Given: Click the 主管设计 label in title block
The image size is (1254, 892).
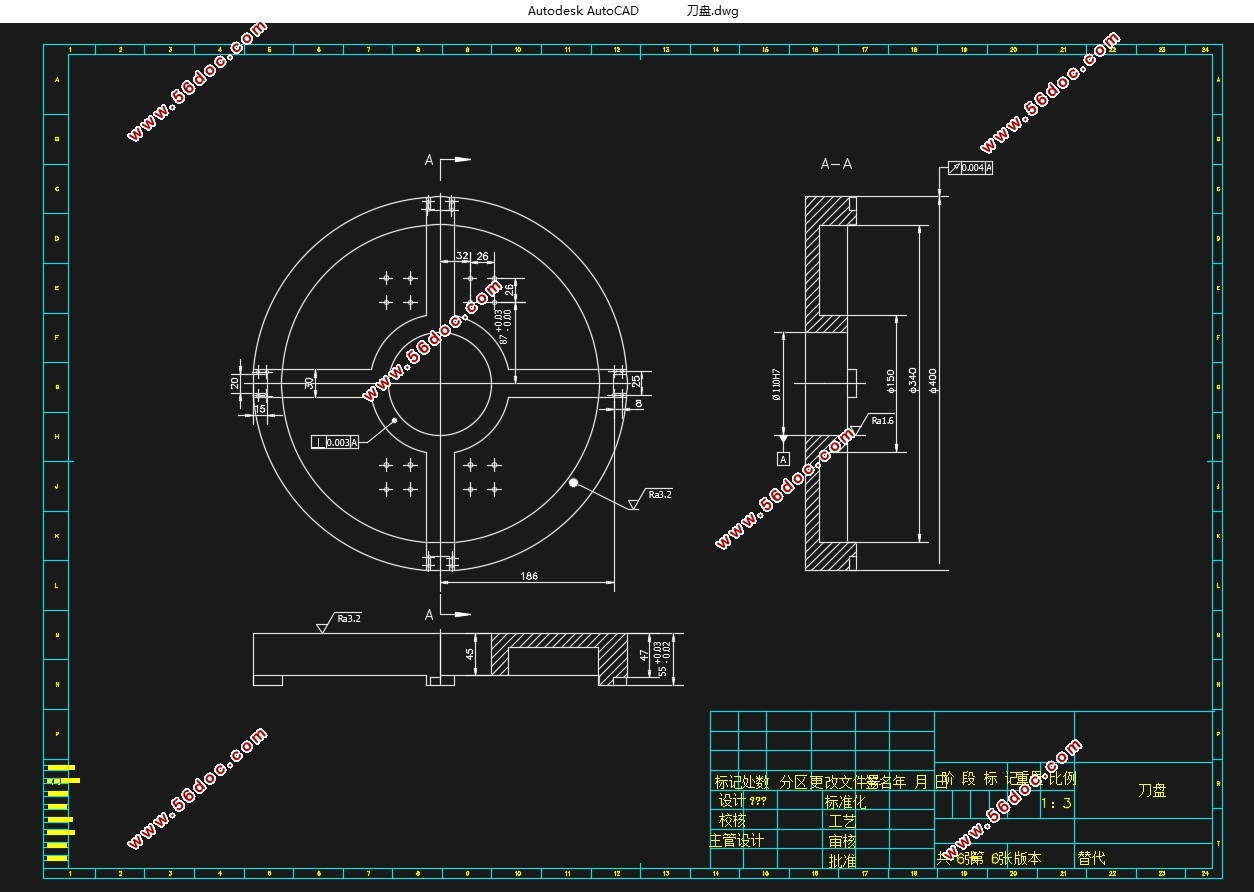Looking at the screenshot, I should 737,841.
